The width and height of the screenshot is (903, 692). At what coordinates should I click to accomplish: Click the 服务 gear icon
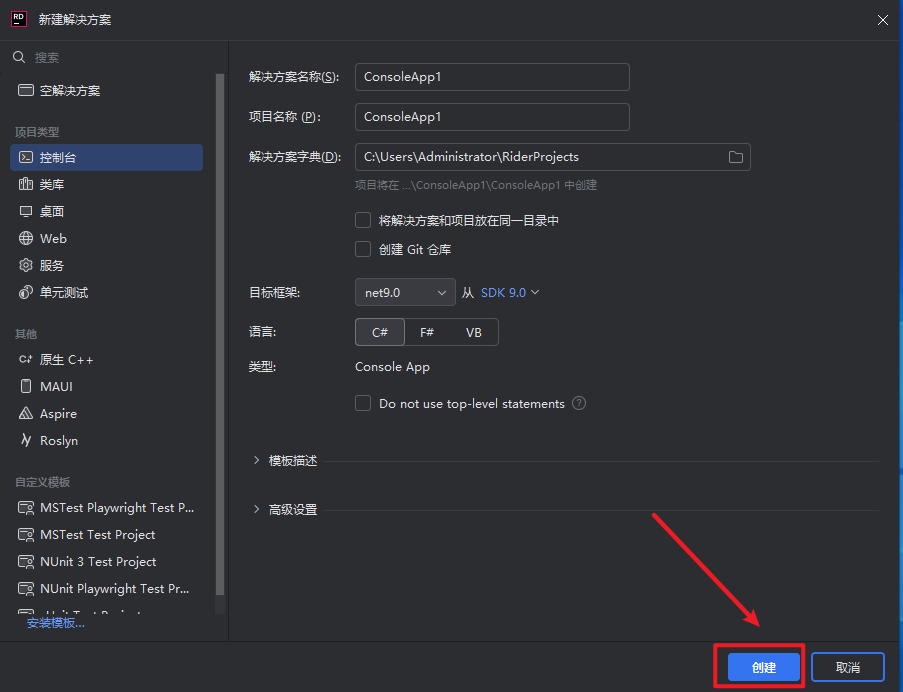[26, 265]
